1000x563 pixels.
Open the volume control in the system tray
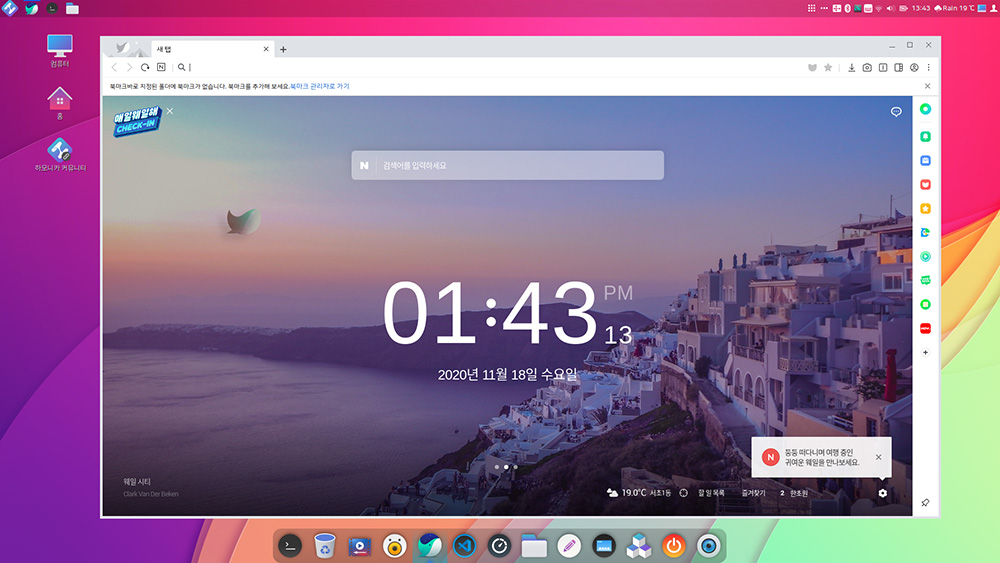[890, 8]
